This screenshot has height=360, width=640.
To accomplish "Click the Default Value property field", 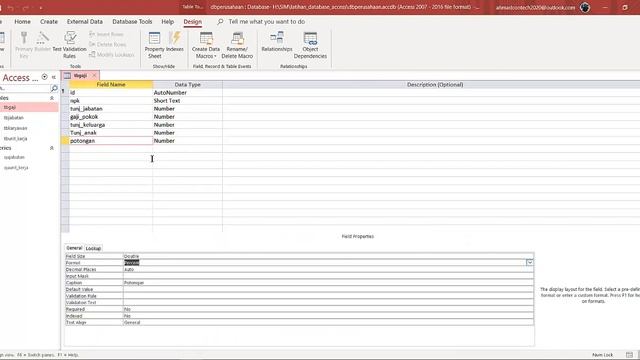I will (328, 289).
